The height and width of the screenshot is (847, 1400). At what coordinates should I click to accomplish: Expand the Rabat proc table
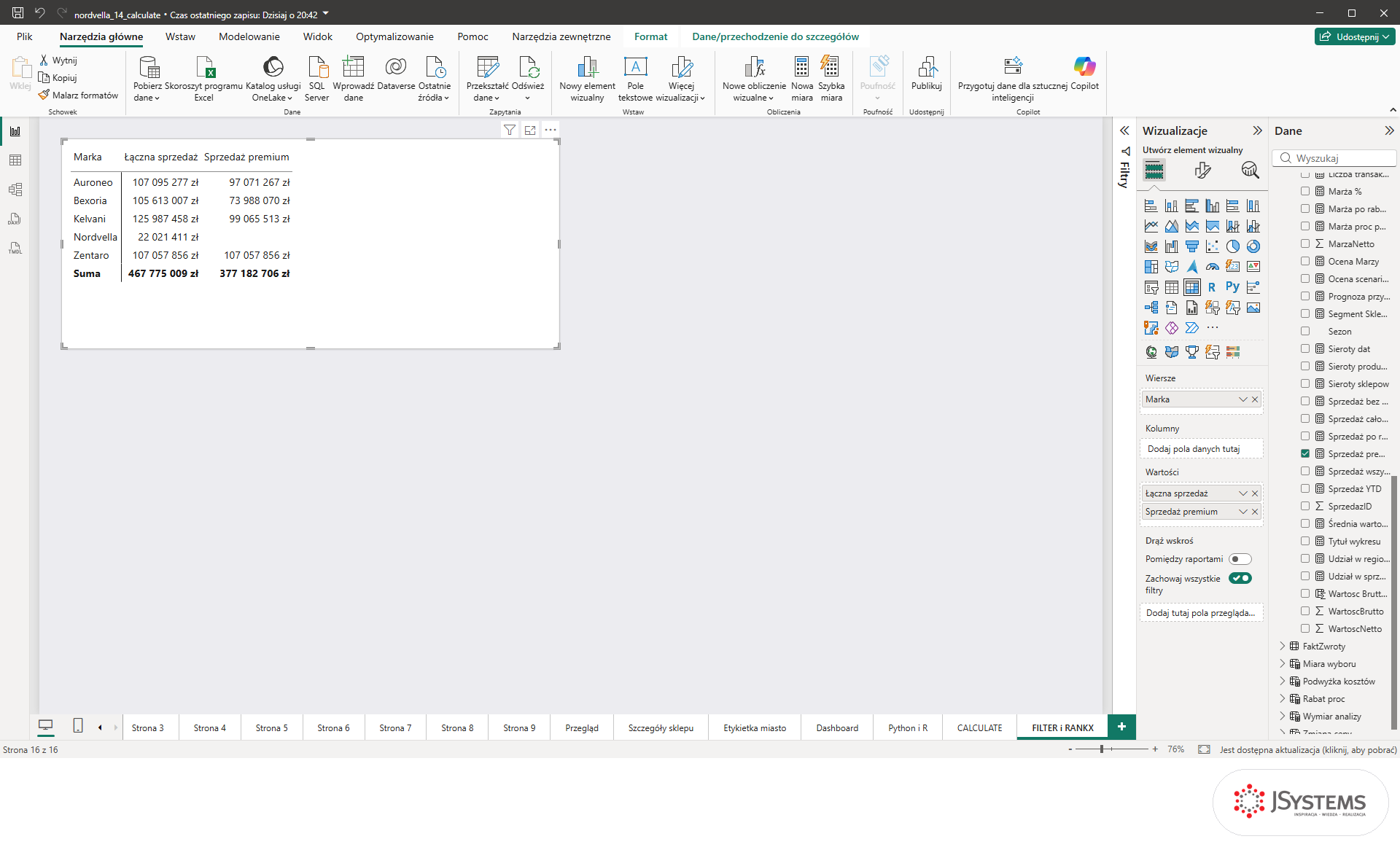coord(1283,698)
